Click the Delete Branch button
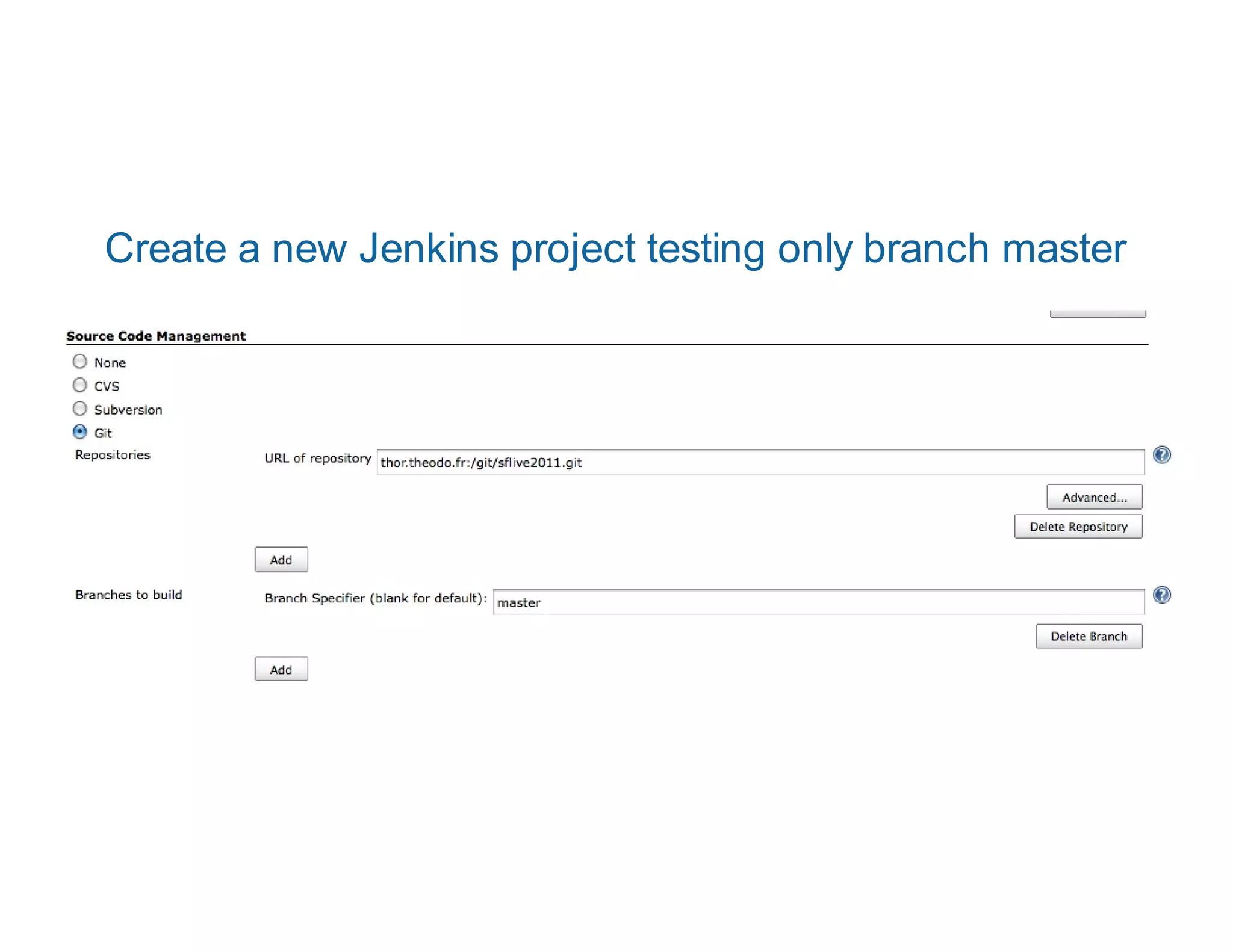 point(1089,636)
